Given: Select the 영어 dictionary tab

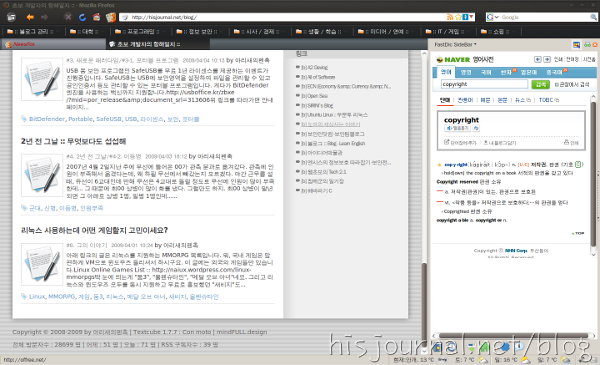Looking at the screenshot, I should (446, 72).
